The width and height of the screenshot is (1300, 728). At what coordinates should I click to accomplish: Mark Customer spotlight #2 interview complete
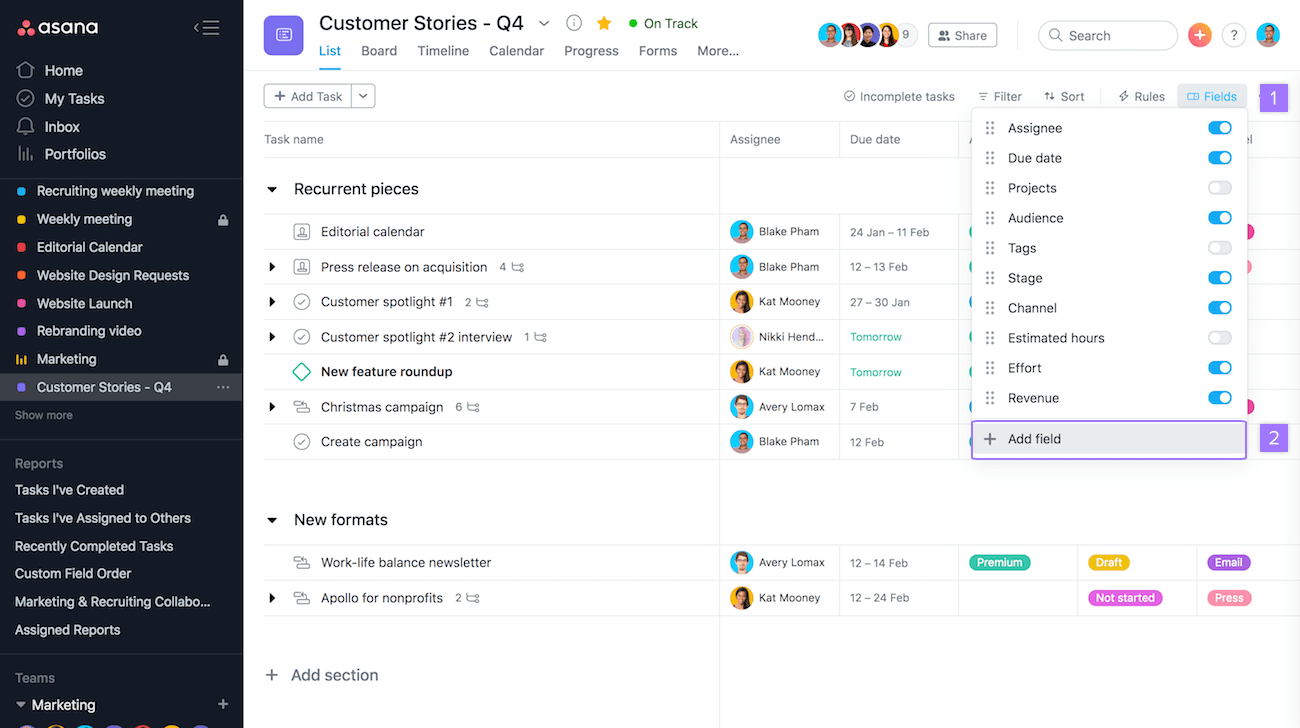pos(302,337)
